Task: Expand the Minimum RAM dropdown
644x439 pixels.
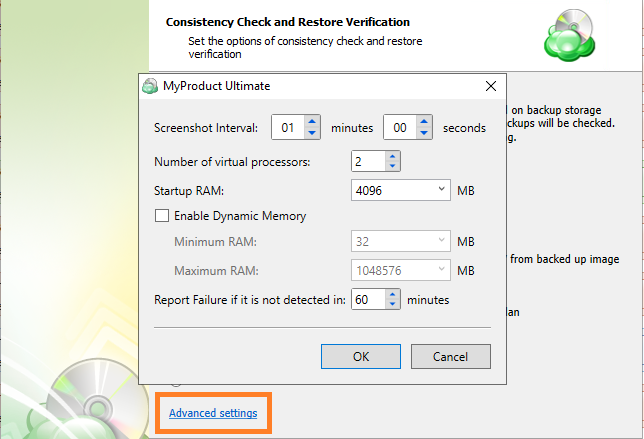Action: click(x=442, y=242)
